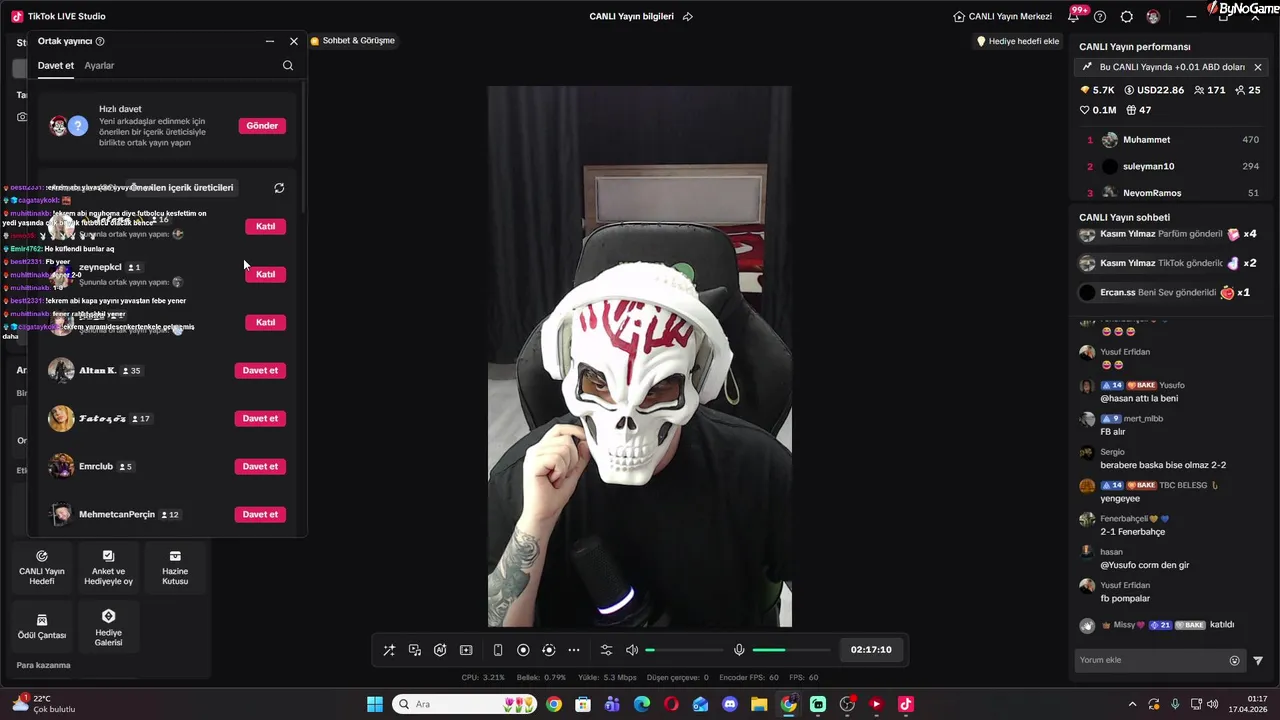This screenshot has width=1280, height=720.
Task: Expand hidden system tray icons chevron
Action: click(x=1132, y=704)
